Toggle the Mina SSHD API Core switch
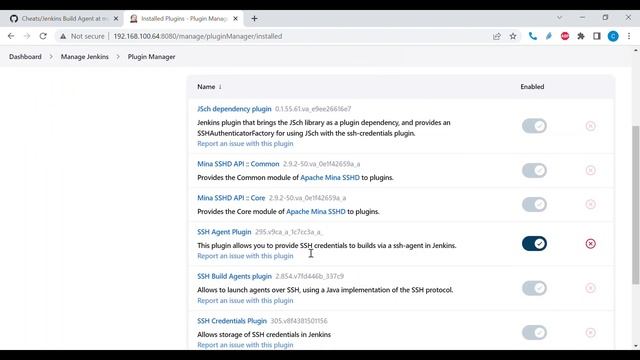Viewport: 640px width, 360px height. pos(534,204)
